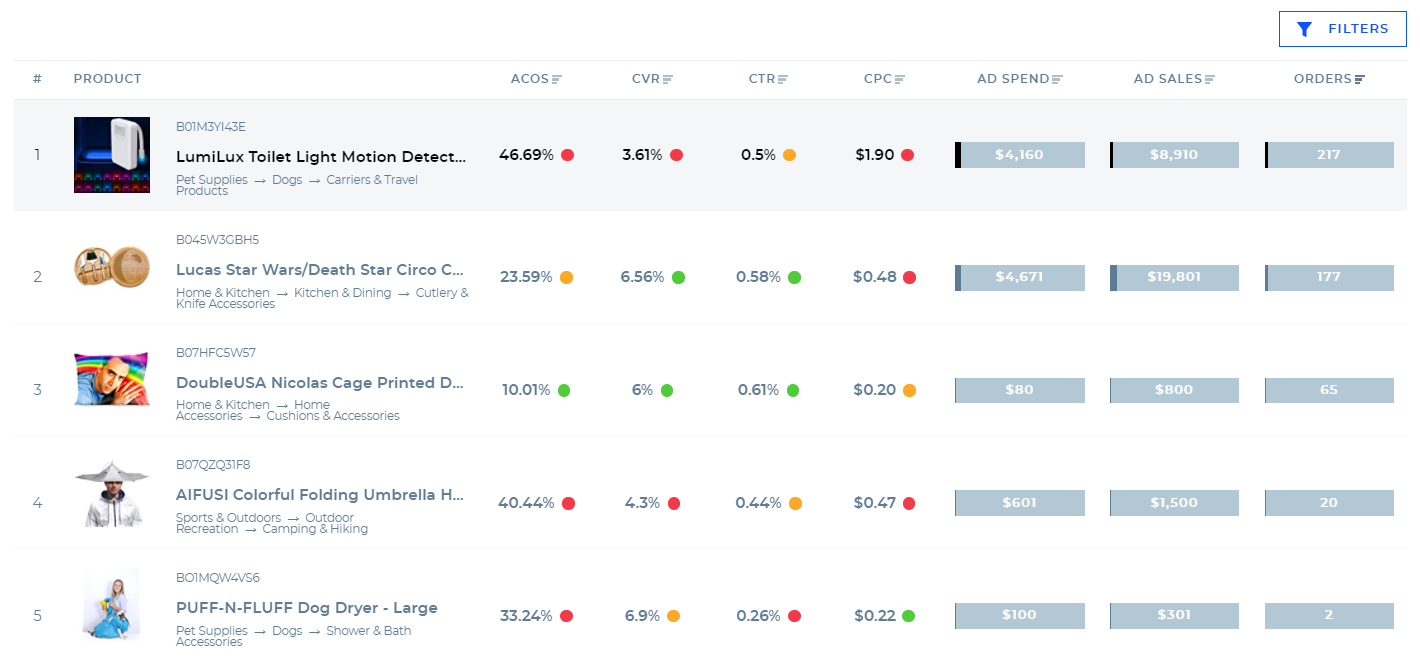Click the 217 orders bar
This screenshot has height=660, width=1420.
pyautogui.click(x=1329, y=155)
